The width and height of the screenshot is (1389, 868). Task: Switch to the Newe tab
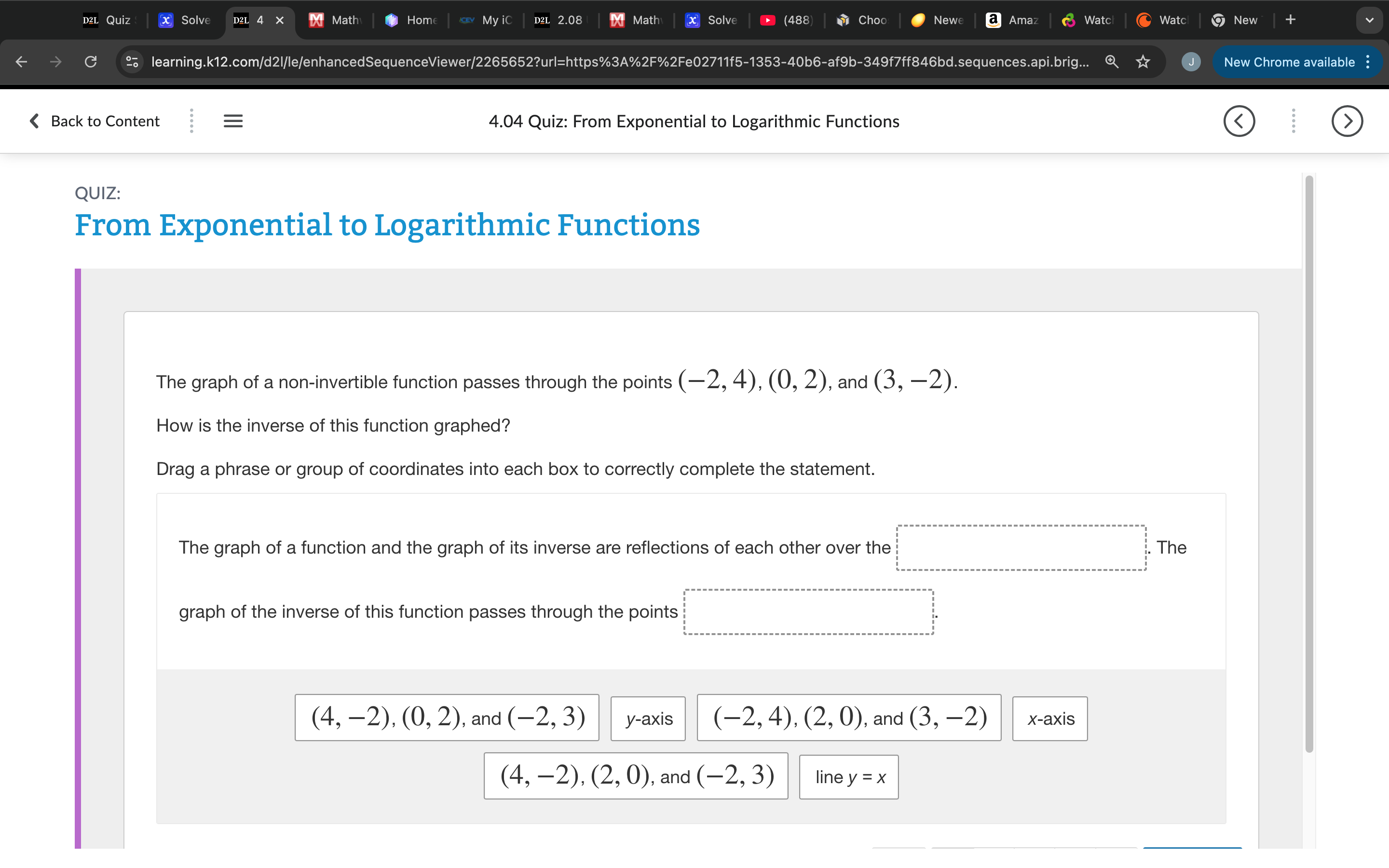point(938,20)
